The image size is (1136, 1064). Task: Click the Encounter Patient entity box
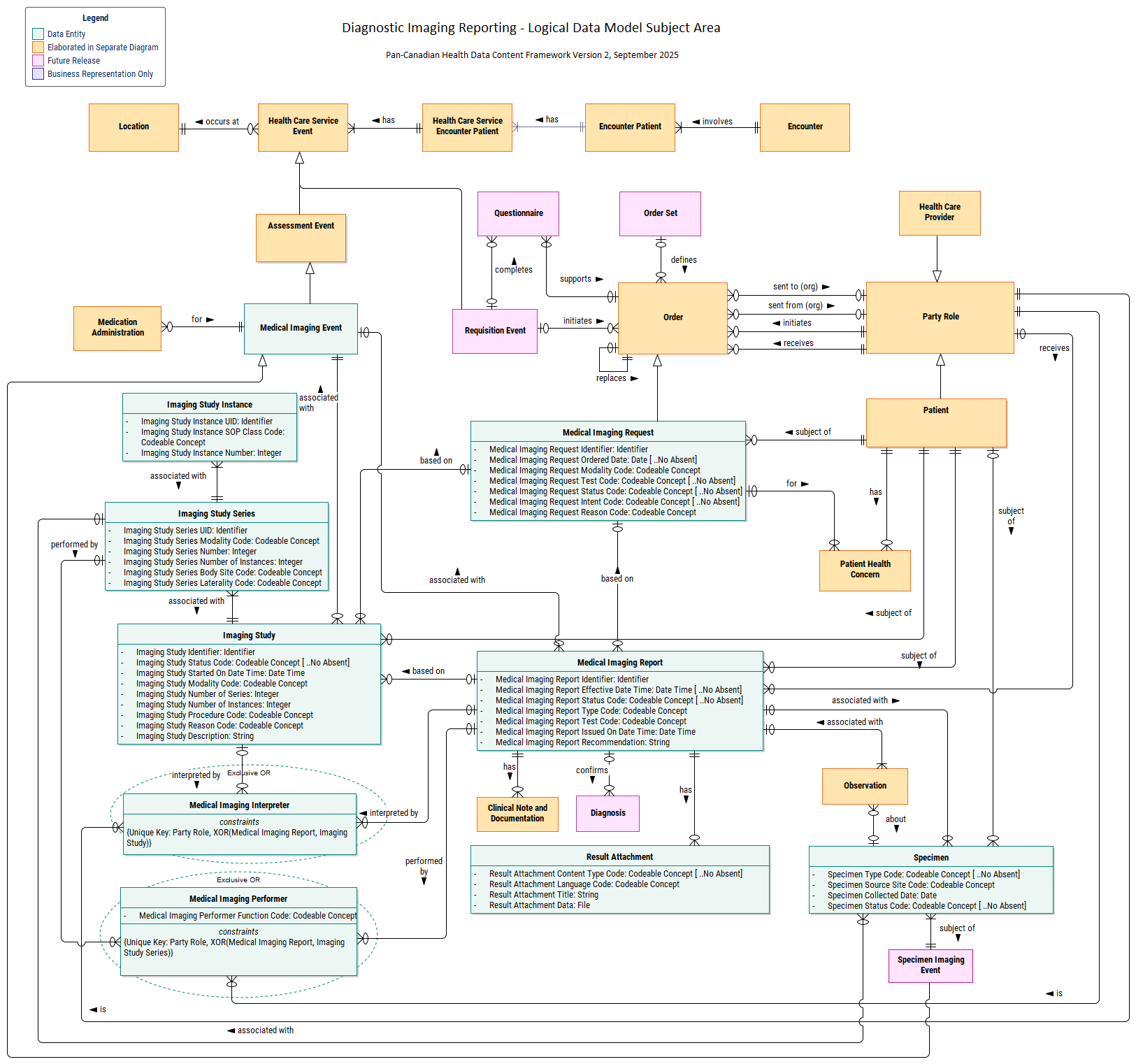click(629, 127)
